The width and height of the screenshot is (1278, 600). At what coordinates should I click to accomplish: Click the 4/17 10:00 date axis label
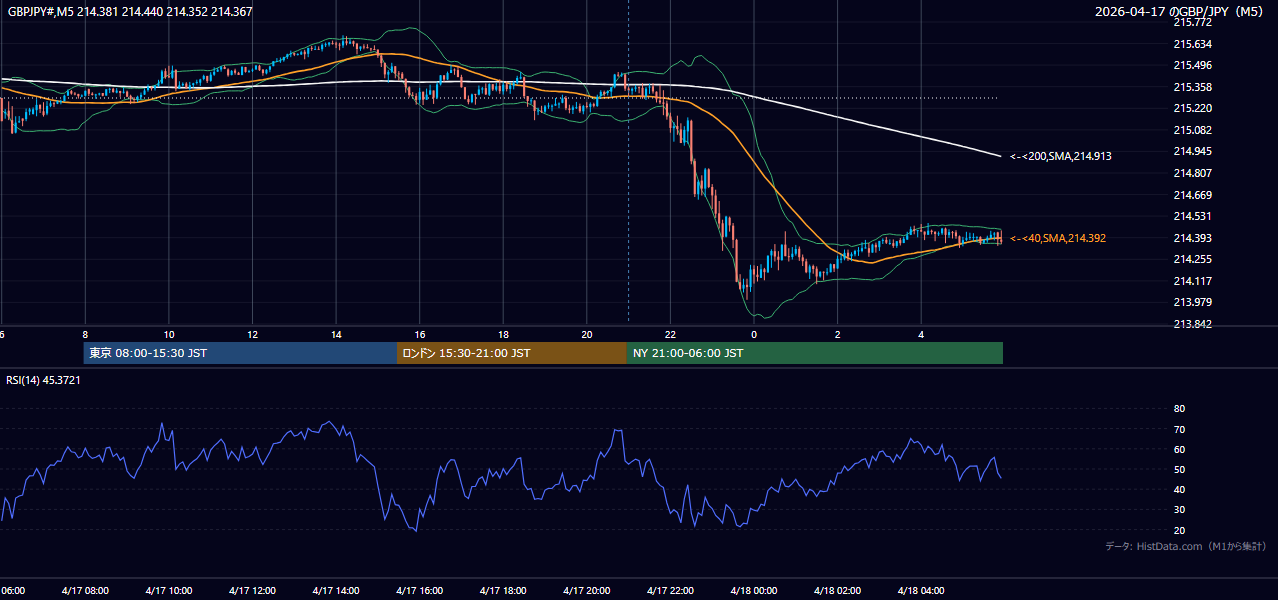tap(169, 591)
